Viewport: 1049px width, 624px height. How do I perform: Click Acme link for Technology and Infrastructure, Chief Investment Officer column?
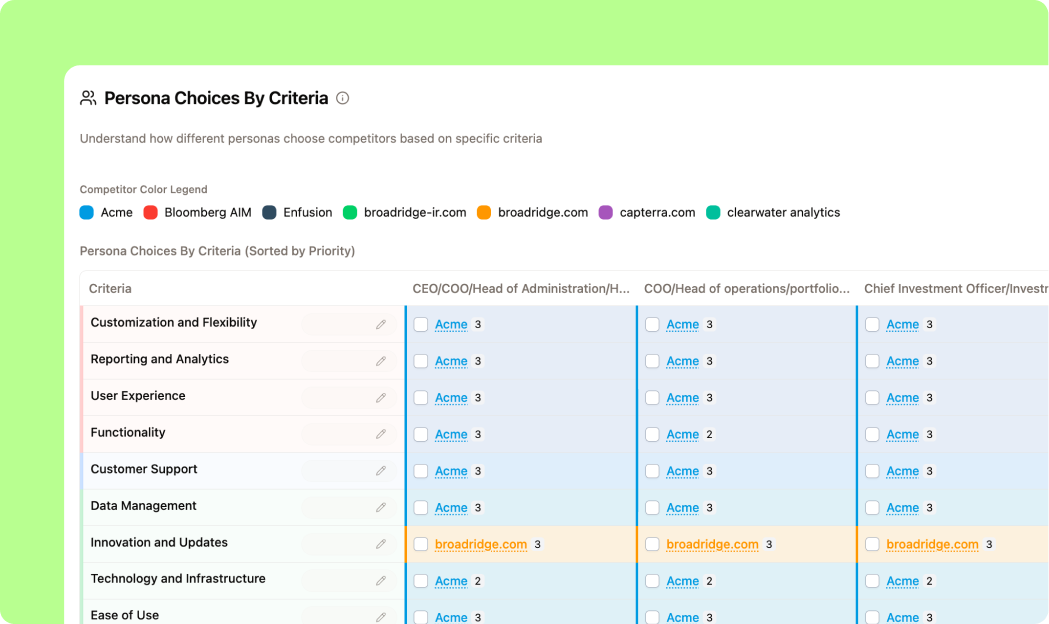pyautogui.click(x=902, y=581)
